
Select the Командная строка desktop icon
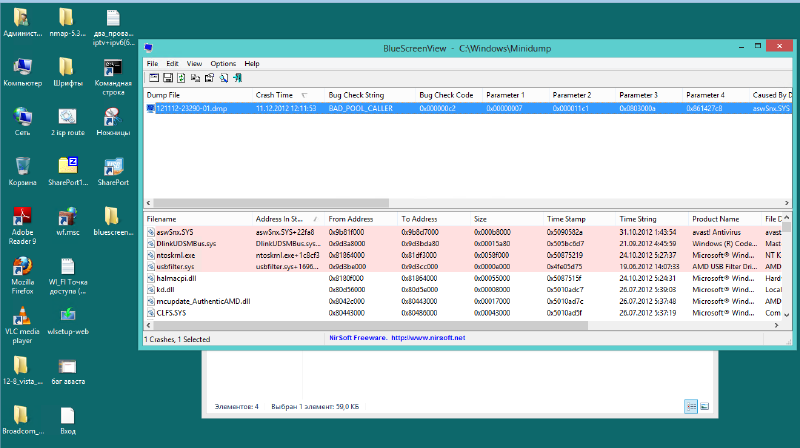pyautogui.click(x=113, y=78)
